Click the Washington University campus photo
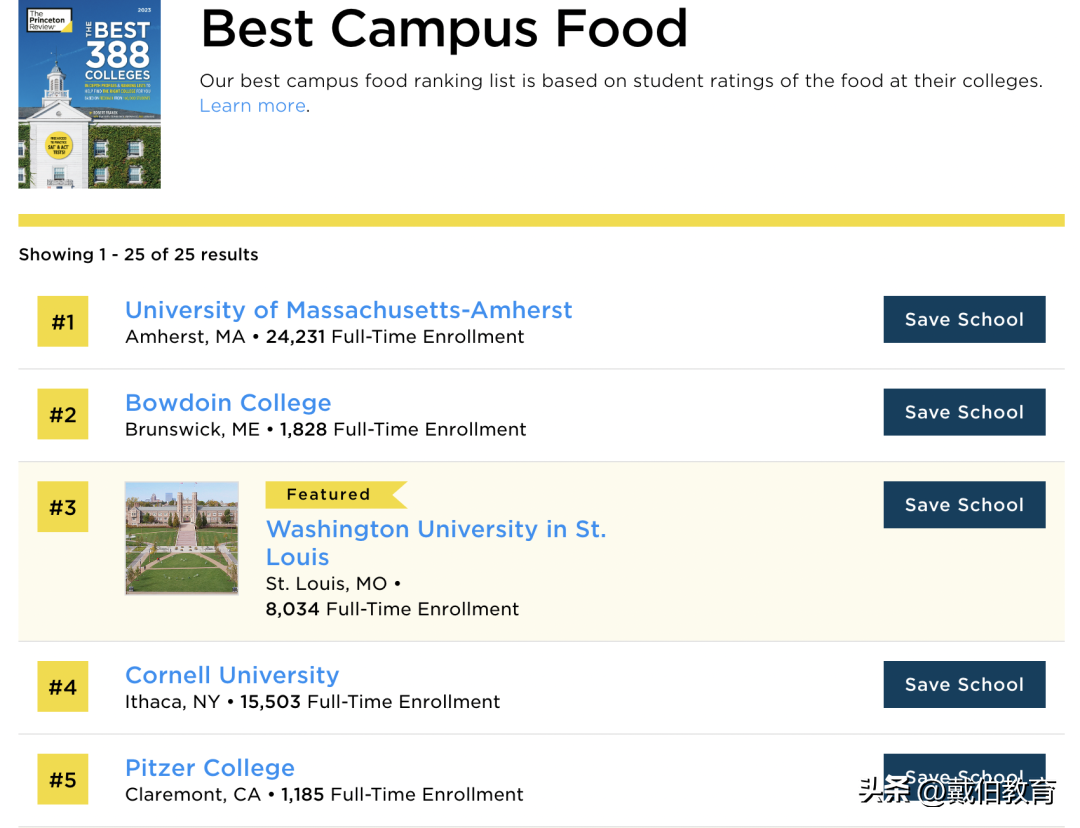The height and width of the screenshot is (828, 1080). click(x=182, y=539)
